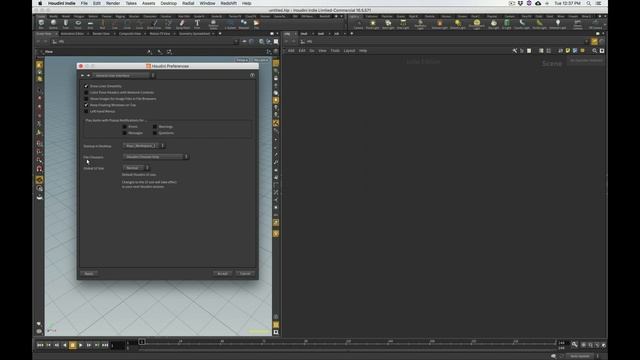Click the highlighted Stop button in the playbar
This screenshot has width=640, height=360.
73,345
